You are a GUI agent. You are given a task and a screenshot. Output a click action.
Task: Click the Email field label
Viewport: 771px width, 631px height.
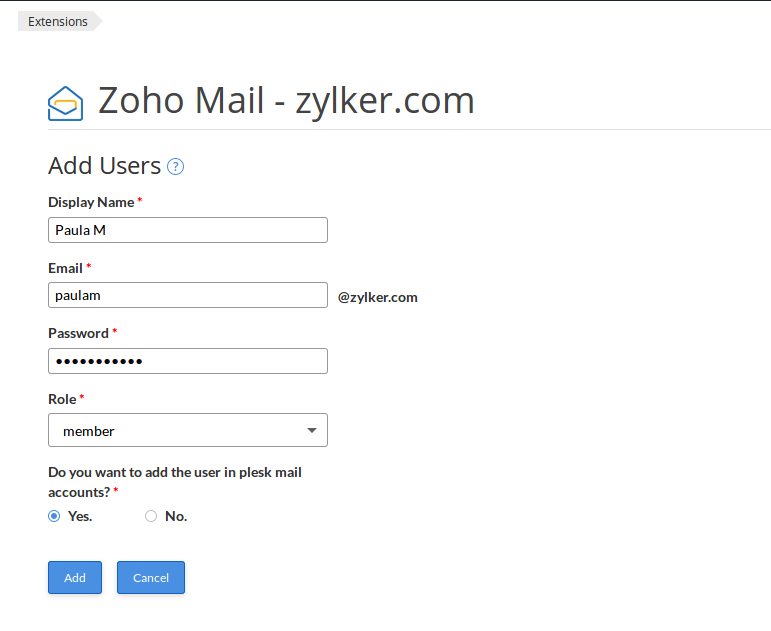click(x=66, y=268)
